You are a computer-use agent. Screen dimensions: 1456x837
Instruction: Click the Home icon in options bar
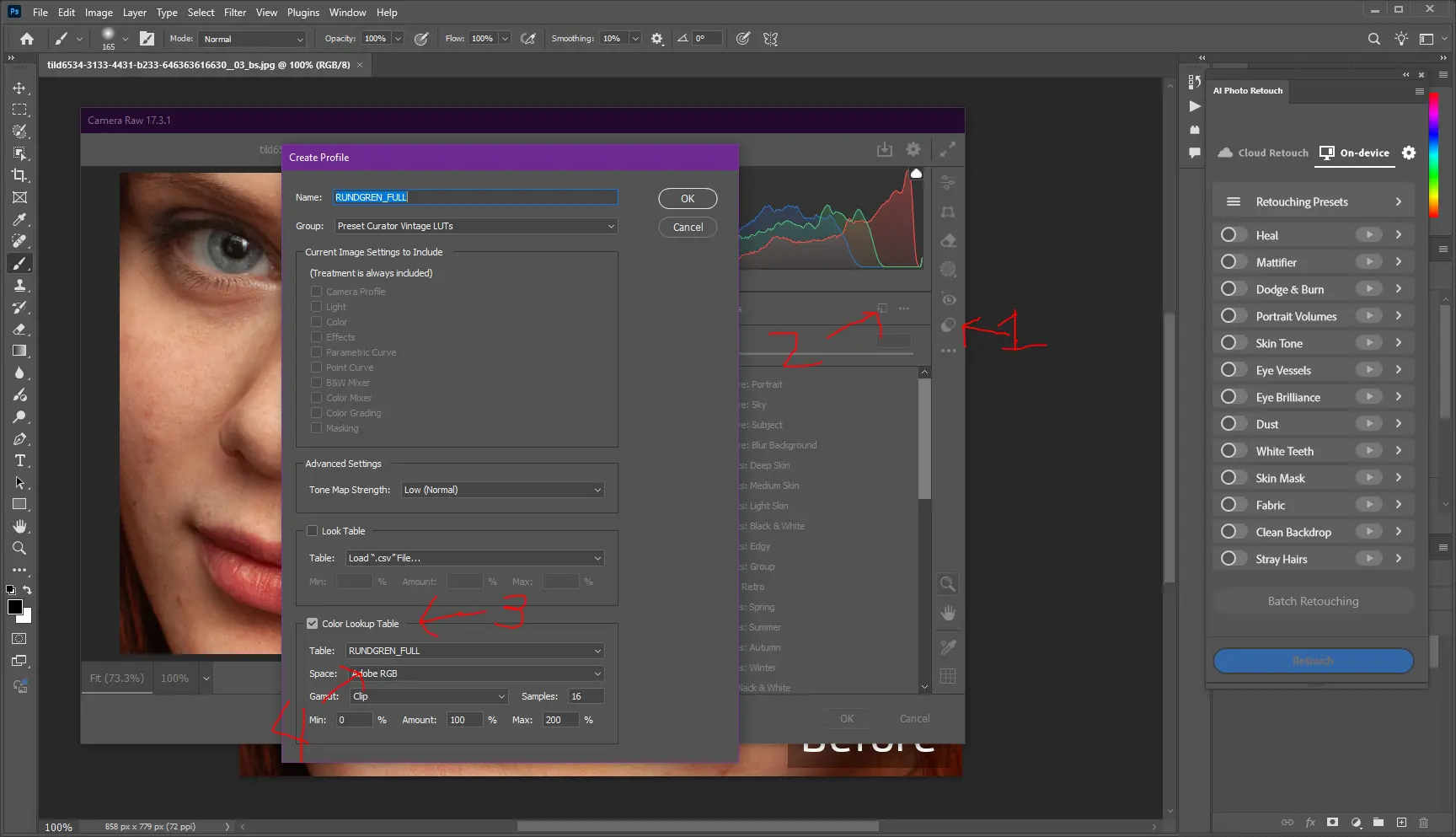pyautogui.click(x=27, y=39)
